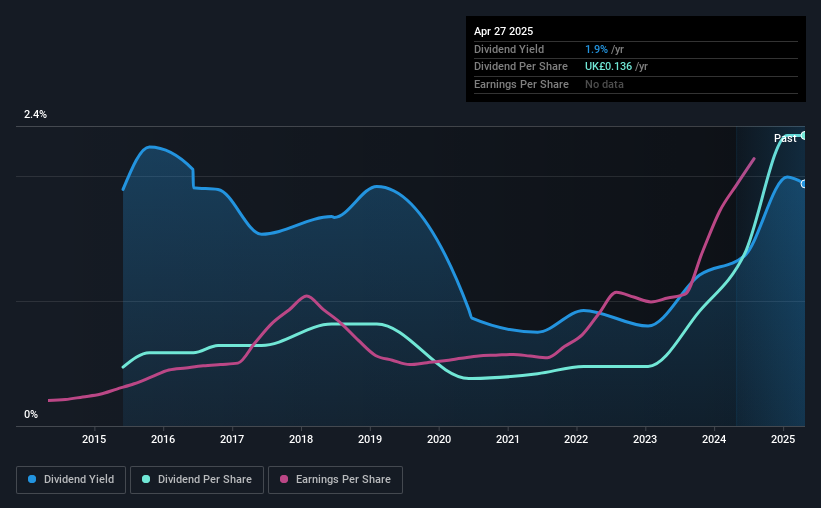Click the 2021 x-axis label
821x508 pixels.
(x=507, y=439)
